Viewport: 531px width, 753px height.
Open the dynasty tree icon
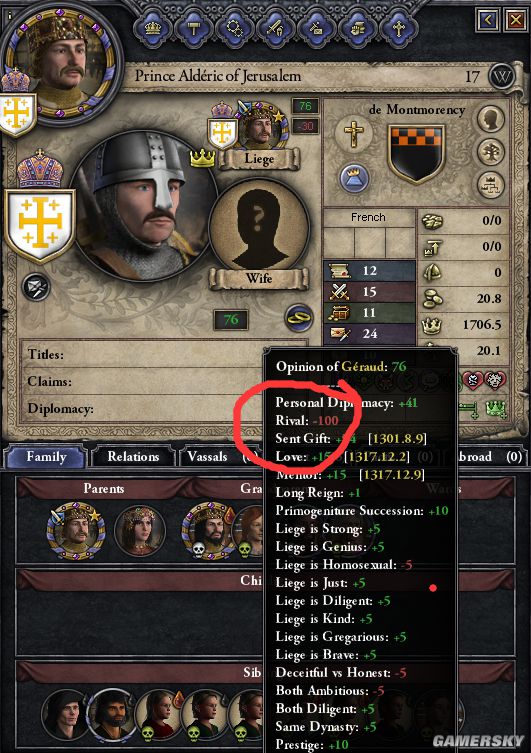point(491,152)
